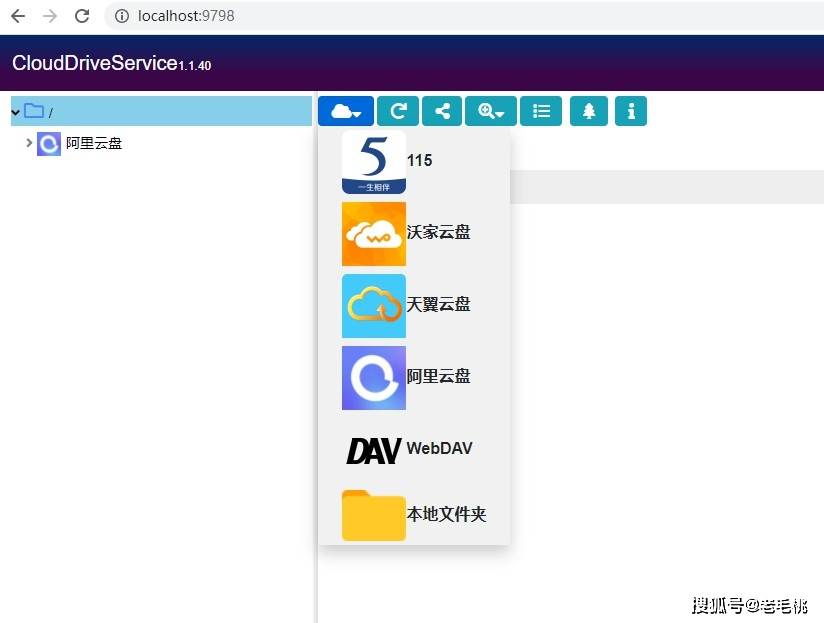Choose WebDAV menu entry label
This screenshot has height=623, width=824.
pyautogui.click(x=439, y=448)
